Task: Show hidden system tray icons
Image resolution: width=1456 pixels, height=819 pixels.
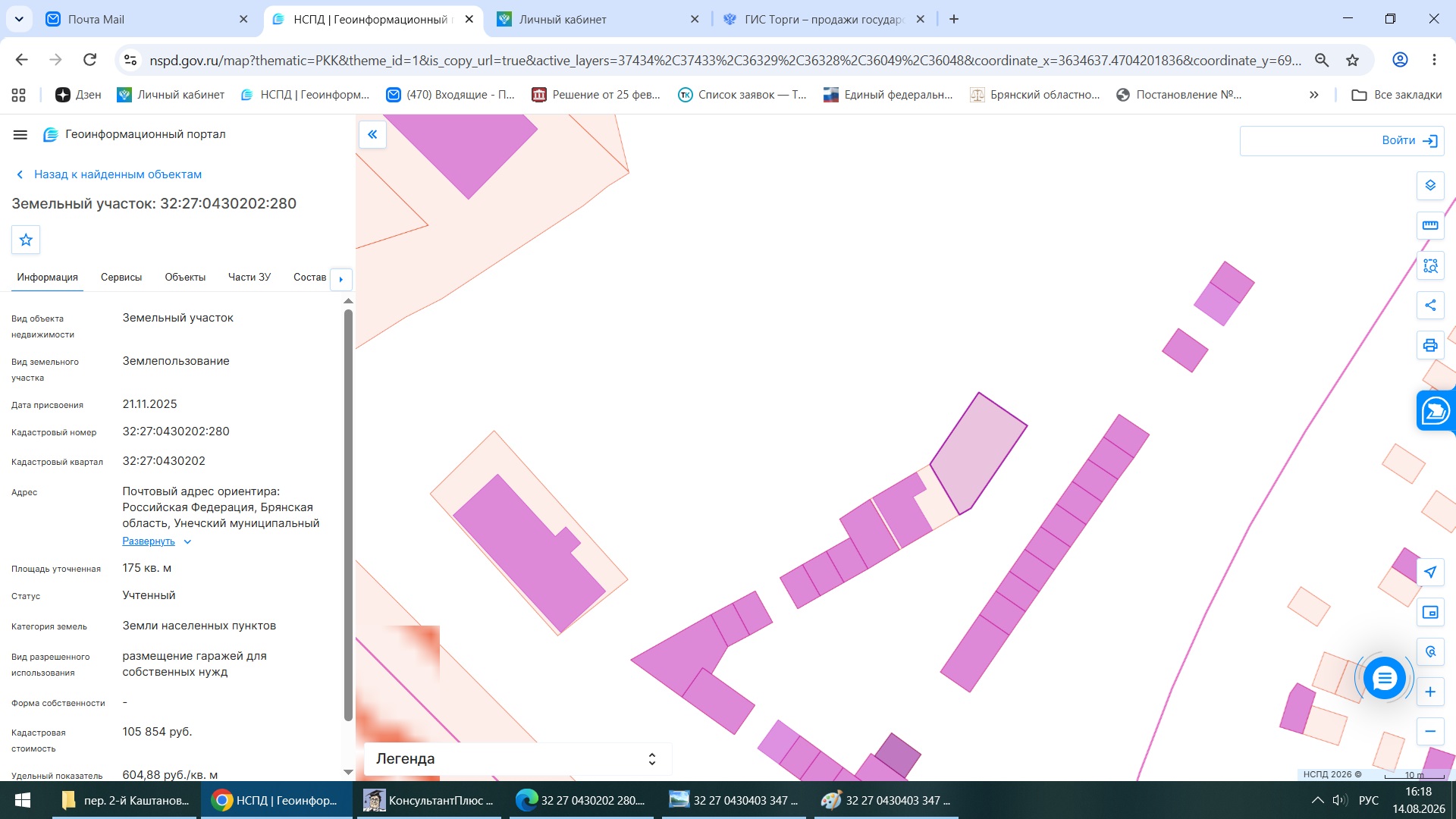Action: pyautogui.click(x=1318, y=800)
